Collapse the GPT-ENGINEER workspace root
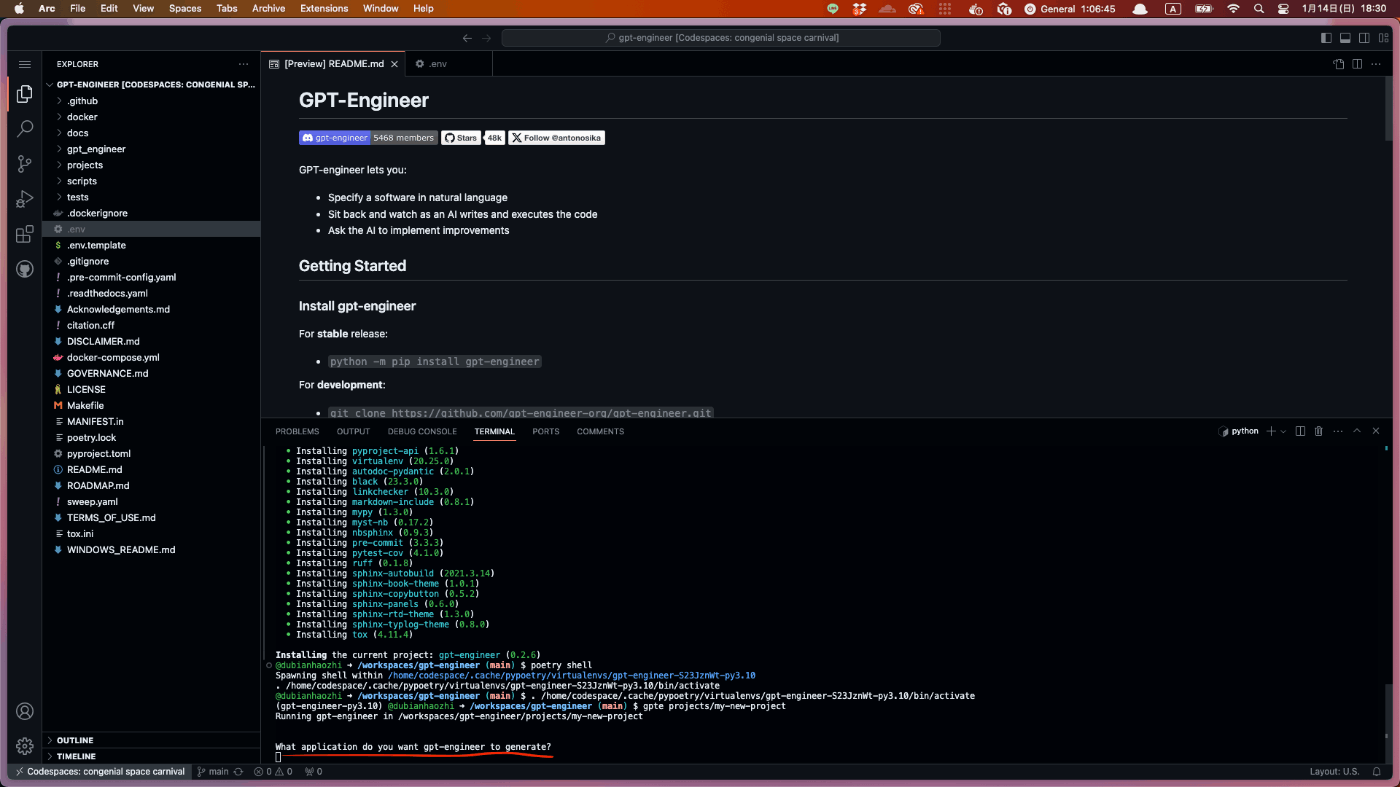 coord(151,85)
